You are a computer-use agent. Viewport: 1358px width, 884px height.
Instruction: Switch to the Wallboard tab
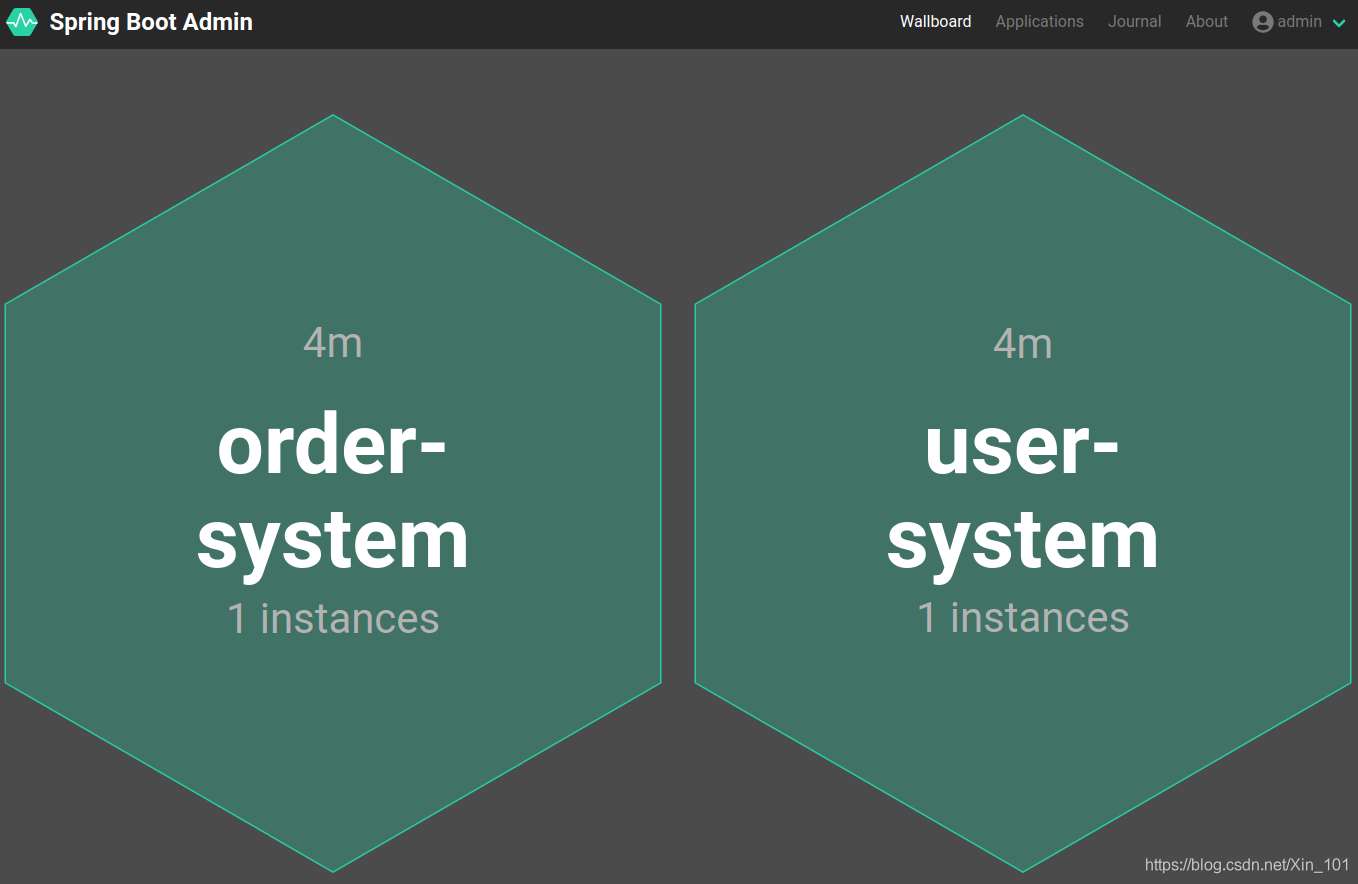click(935, 22)
